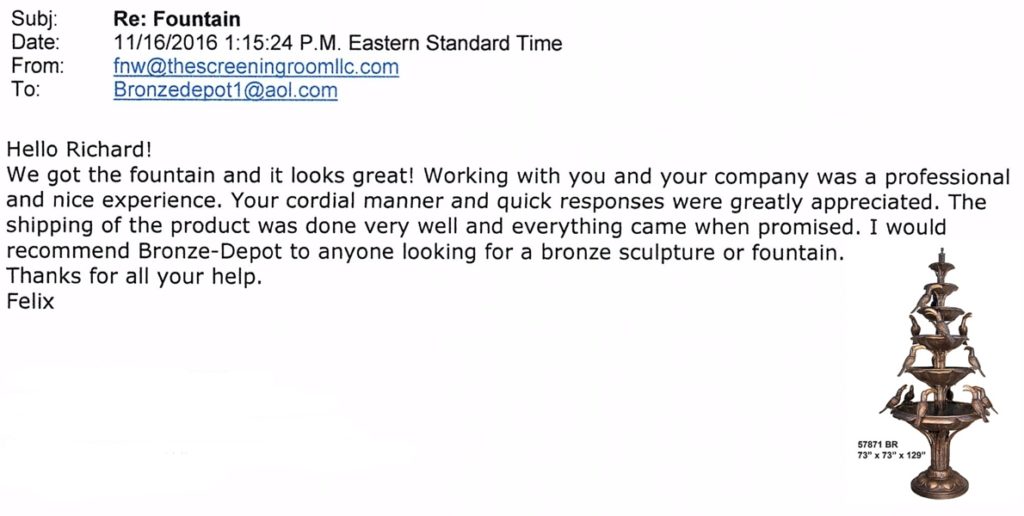Click the 'Date:' header label

pos(35,43)
